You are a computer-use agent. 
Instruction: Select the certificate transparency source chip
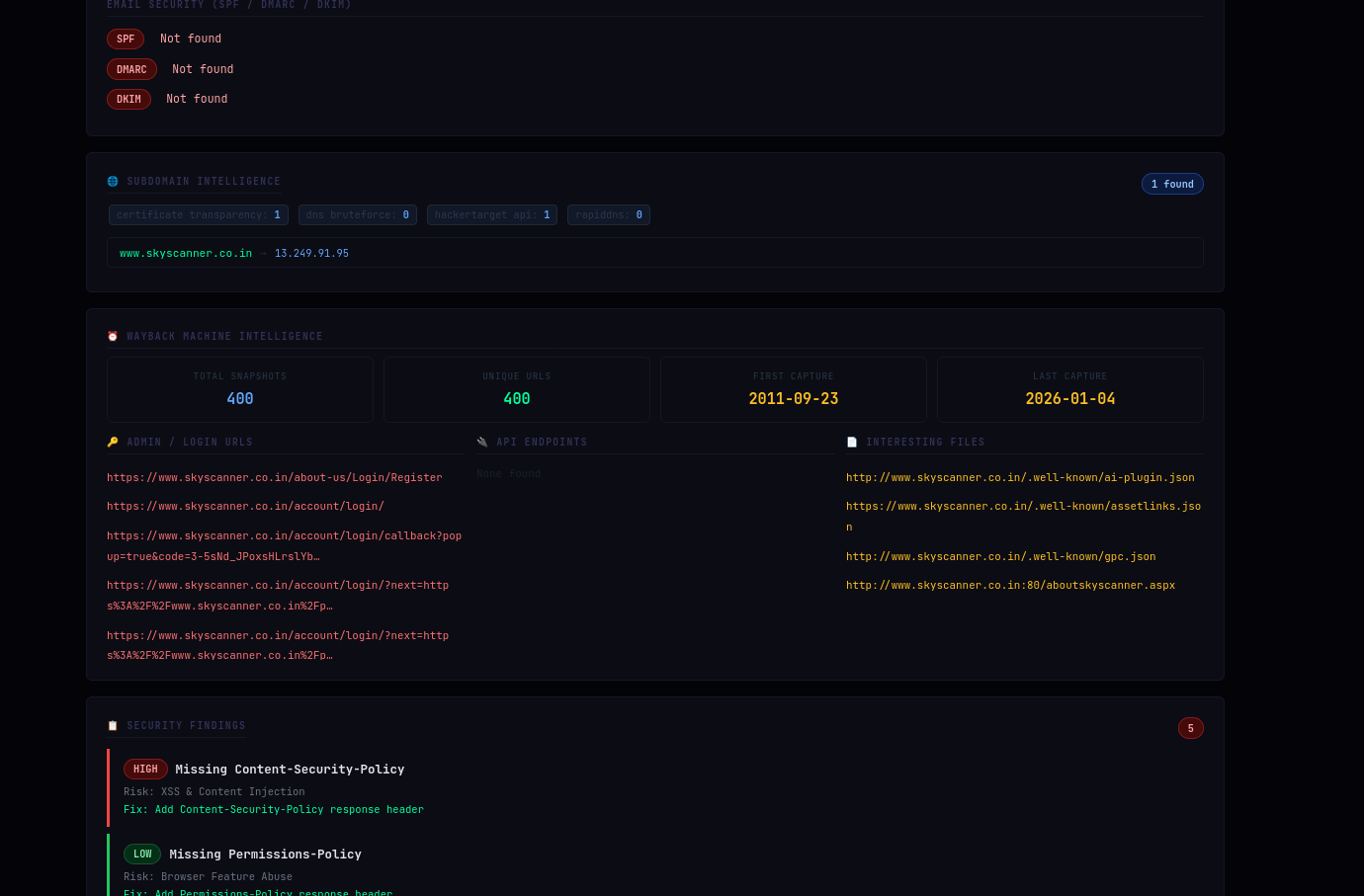click(199, 215)
